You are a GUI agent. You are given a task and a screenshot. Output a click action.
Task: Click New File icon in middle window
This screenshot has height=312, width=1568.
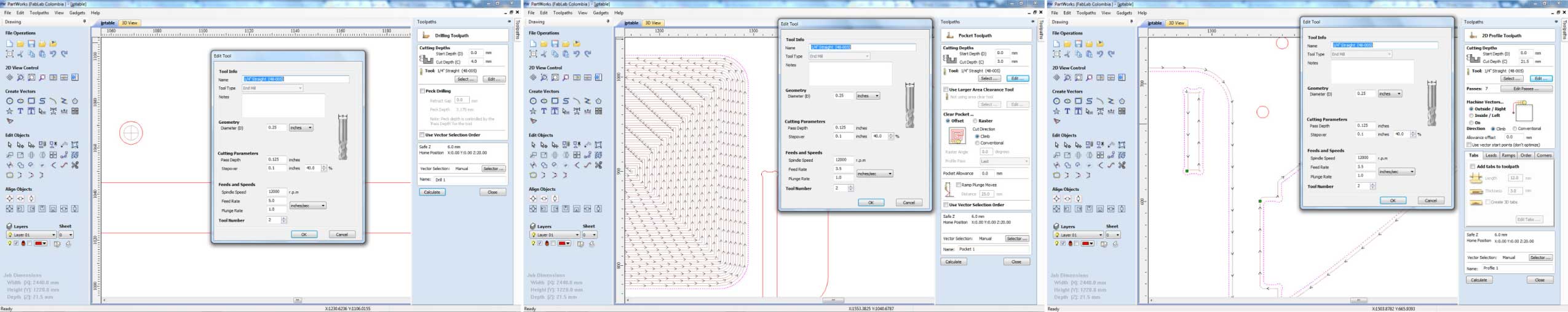click(533, 44)
